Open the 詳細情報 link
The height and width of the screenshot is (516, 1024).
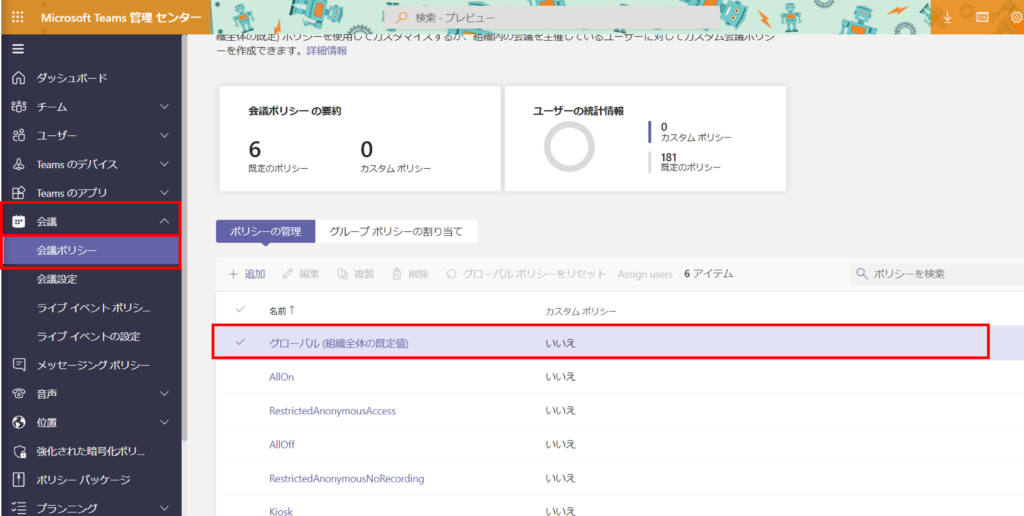pyautogui.click(x=326, y=50)
